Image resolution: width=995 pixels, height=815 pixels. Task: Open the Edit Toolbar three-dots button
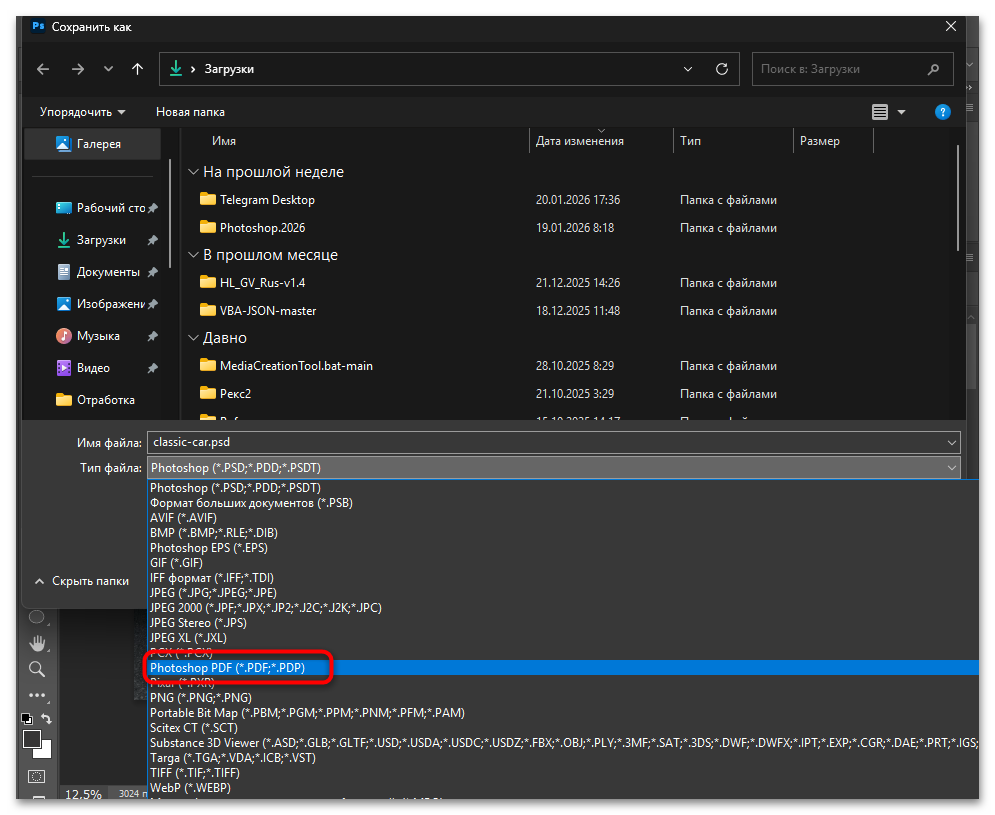(x=37, y=695)
